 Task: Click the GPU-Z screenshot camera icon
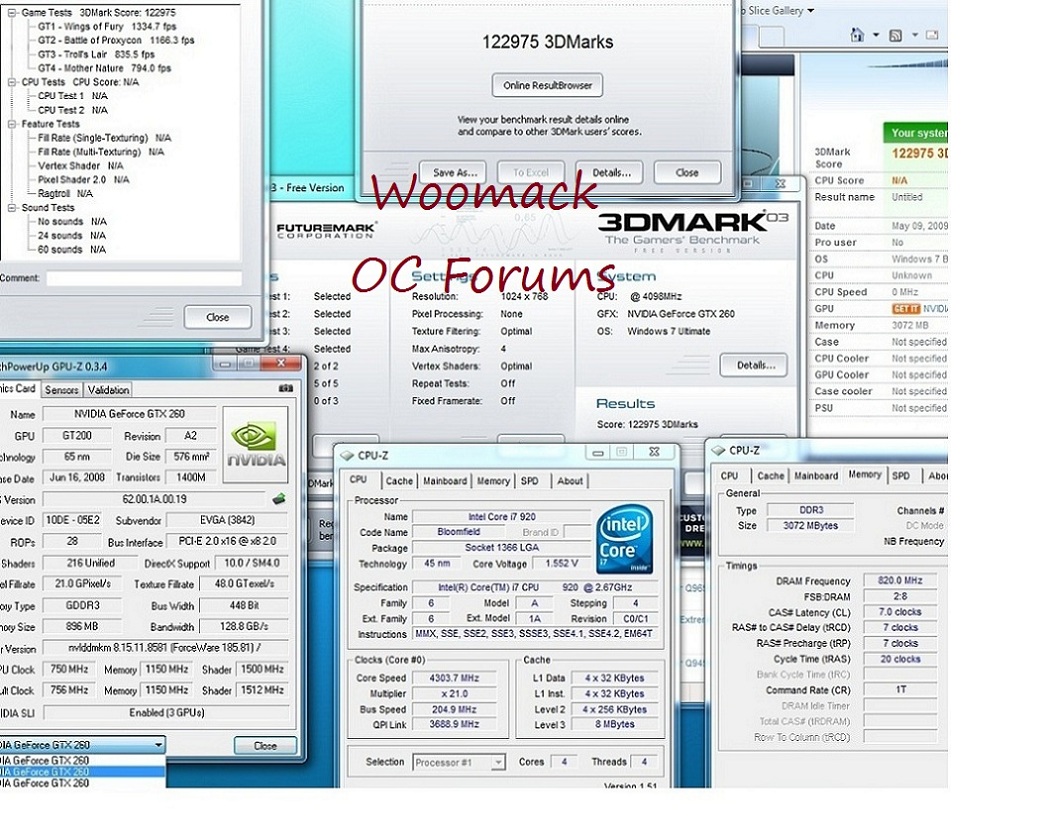pos(286,388)
